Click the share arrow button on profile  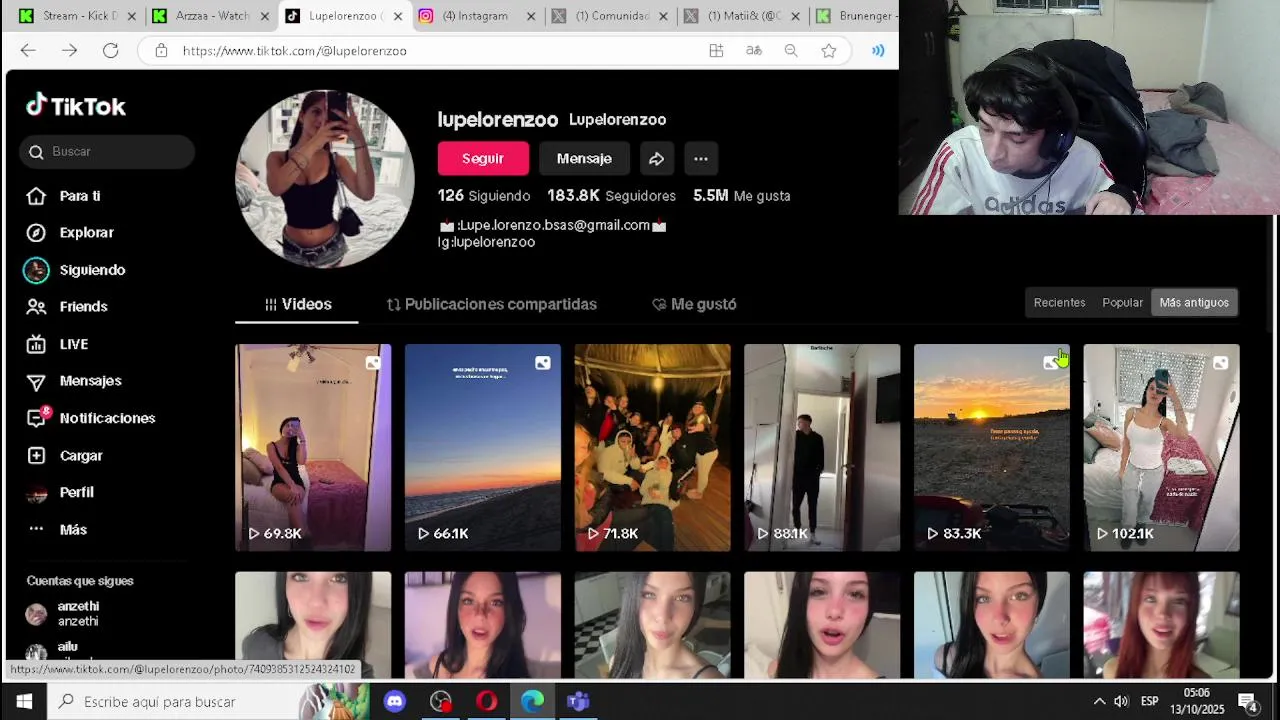coord(656,159)
